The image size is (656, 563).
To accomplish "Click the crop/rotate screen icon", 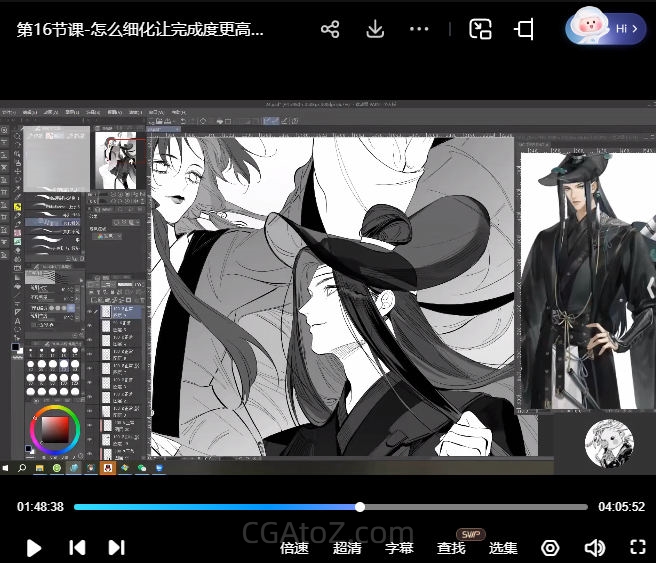I will [x=524, y=29].
